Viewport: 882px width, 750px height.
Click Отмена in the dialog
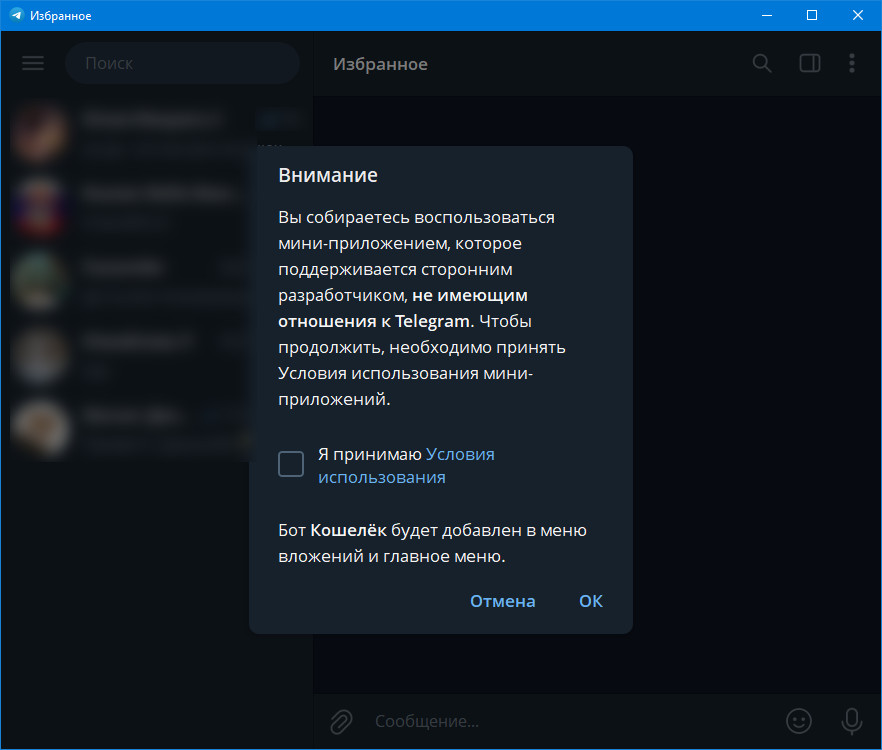(502, 601)
